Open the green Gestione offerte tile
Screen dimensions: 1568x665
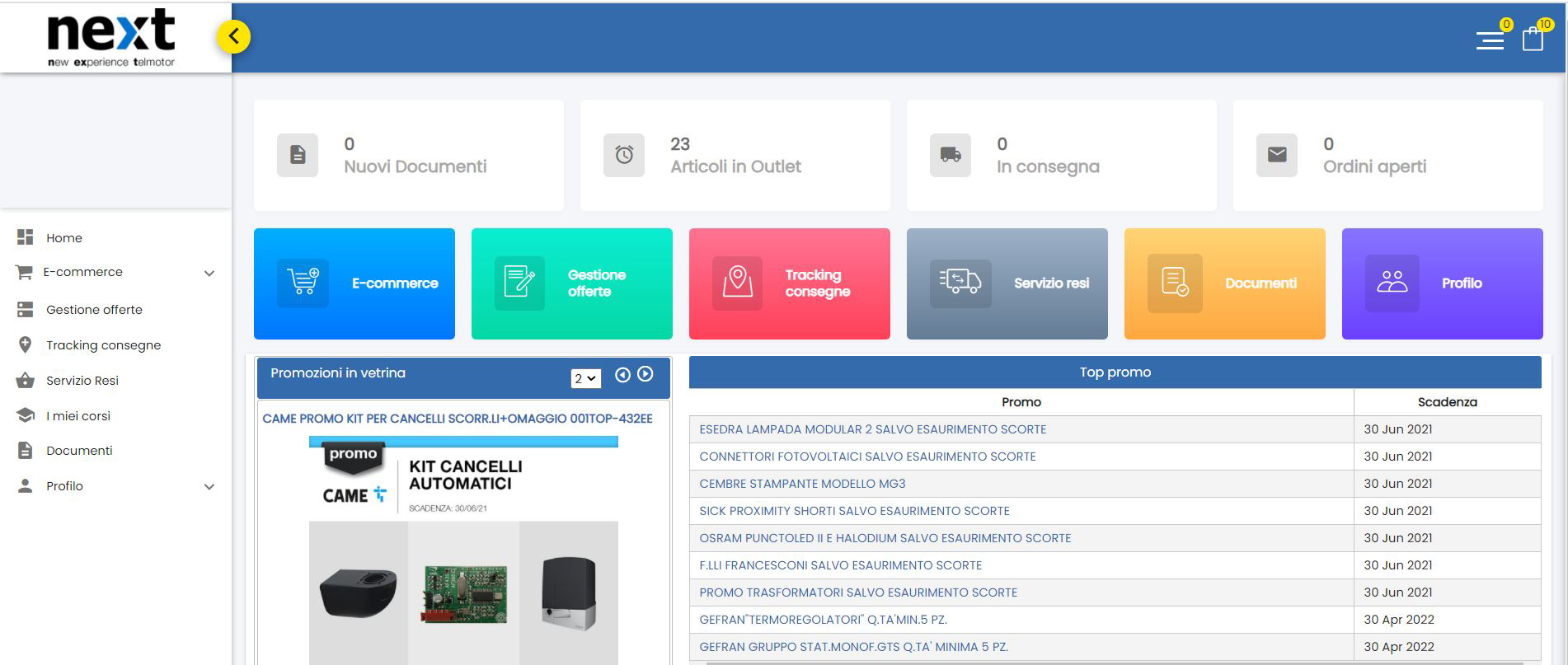[x=572, y=283]
